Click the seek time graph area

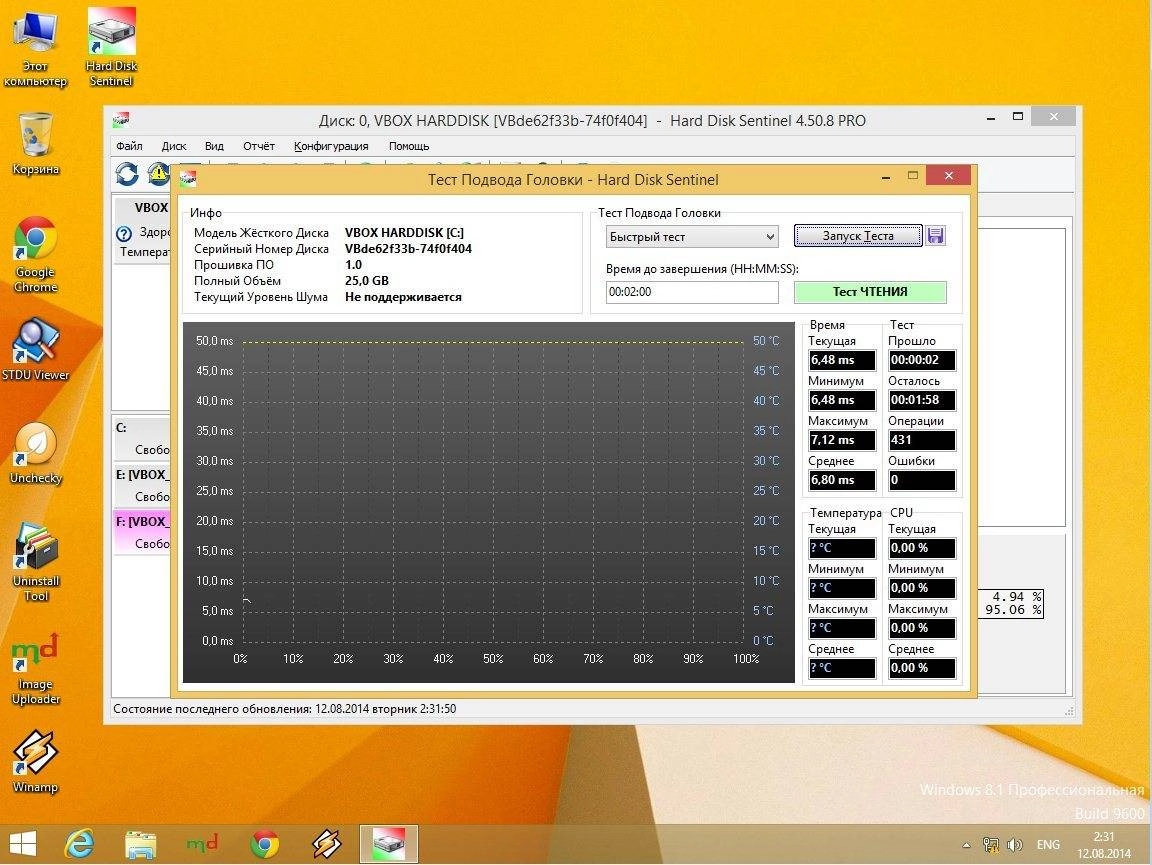[x=489, y=502]
